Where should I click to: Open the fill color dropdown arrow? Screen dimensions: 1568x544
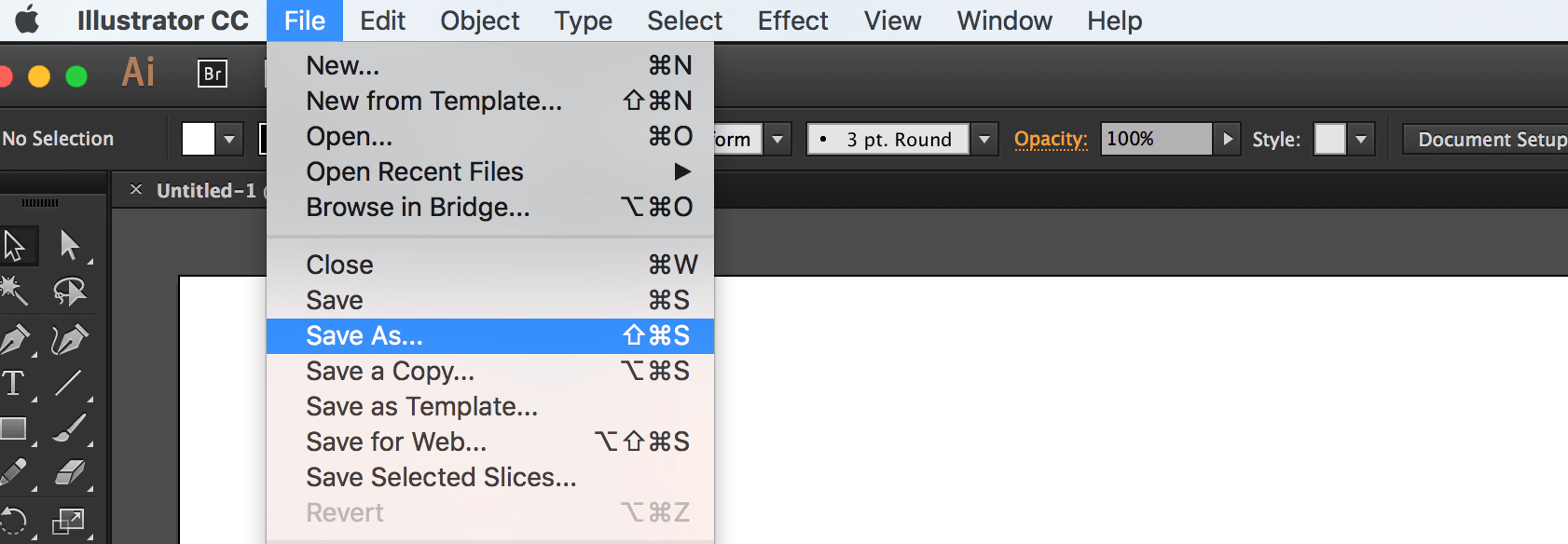[229, 140]
